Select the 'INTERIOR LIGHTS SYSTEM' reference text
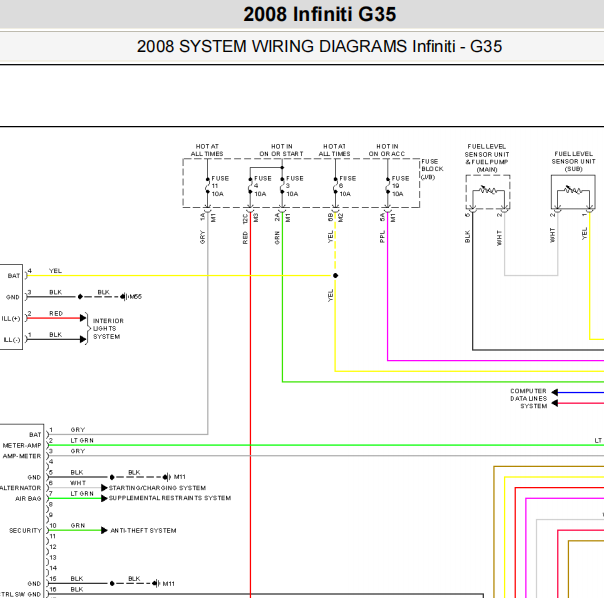This screenshot has width=604, height=598. 108,329
